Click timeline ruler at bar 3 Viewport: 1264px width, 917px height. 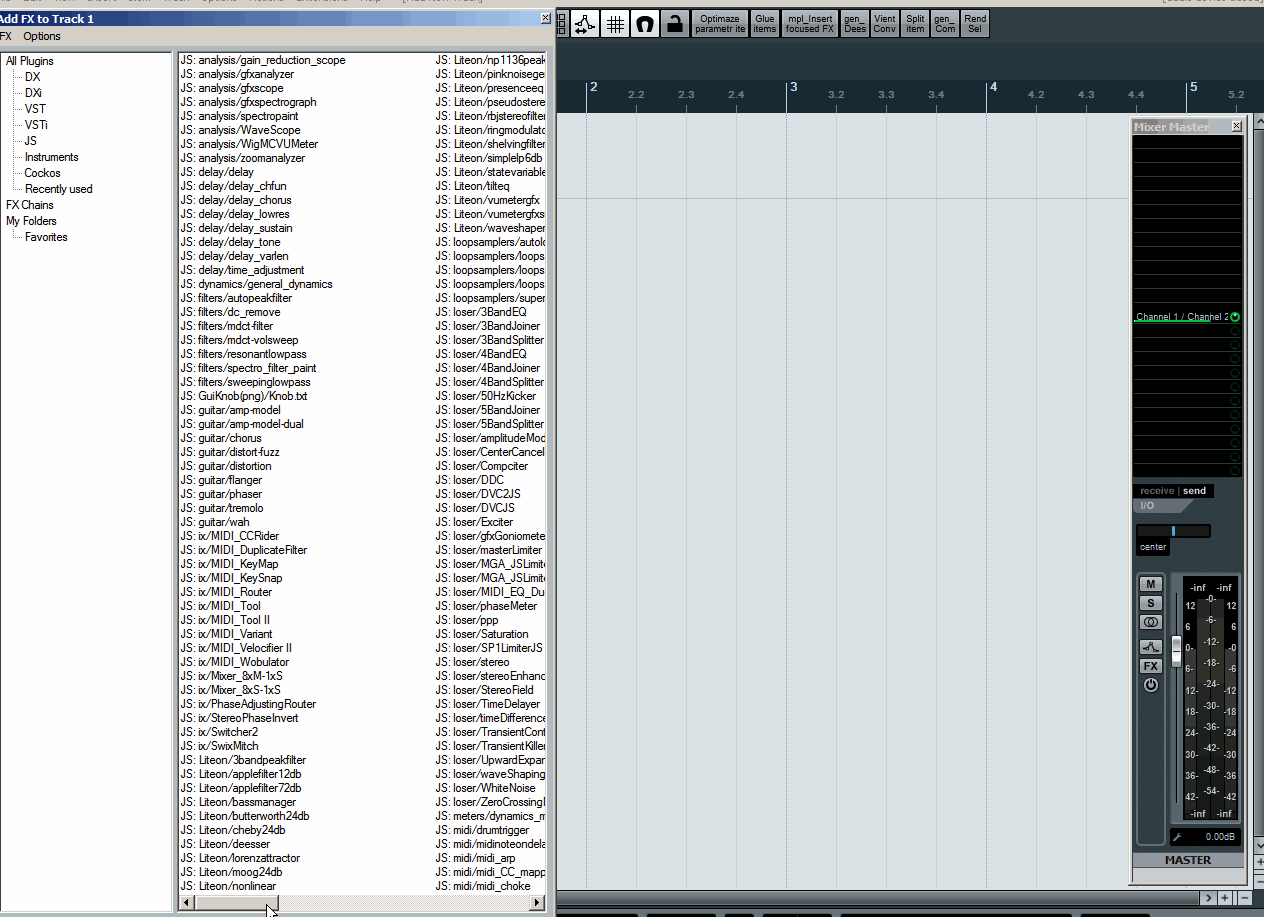(x=793, y=88)
